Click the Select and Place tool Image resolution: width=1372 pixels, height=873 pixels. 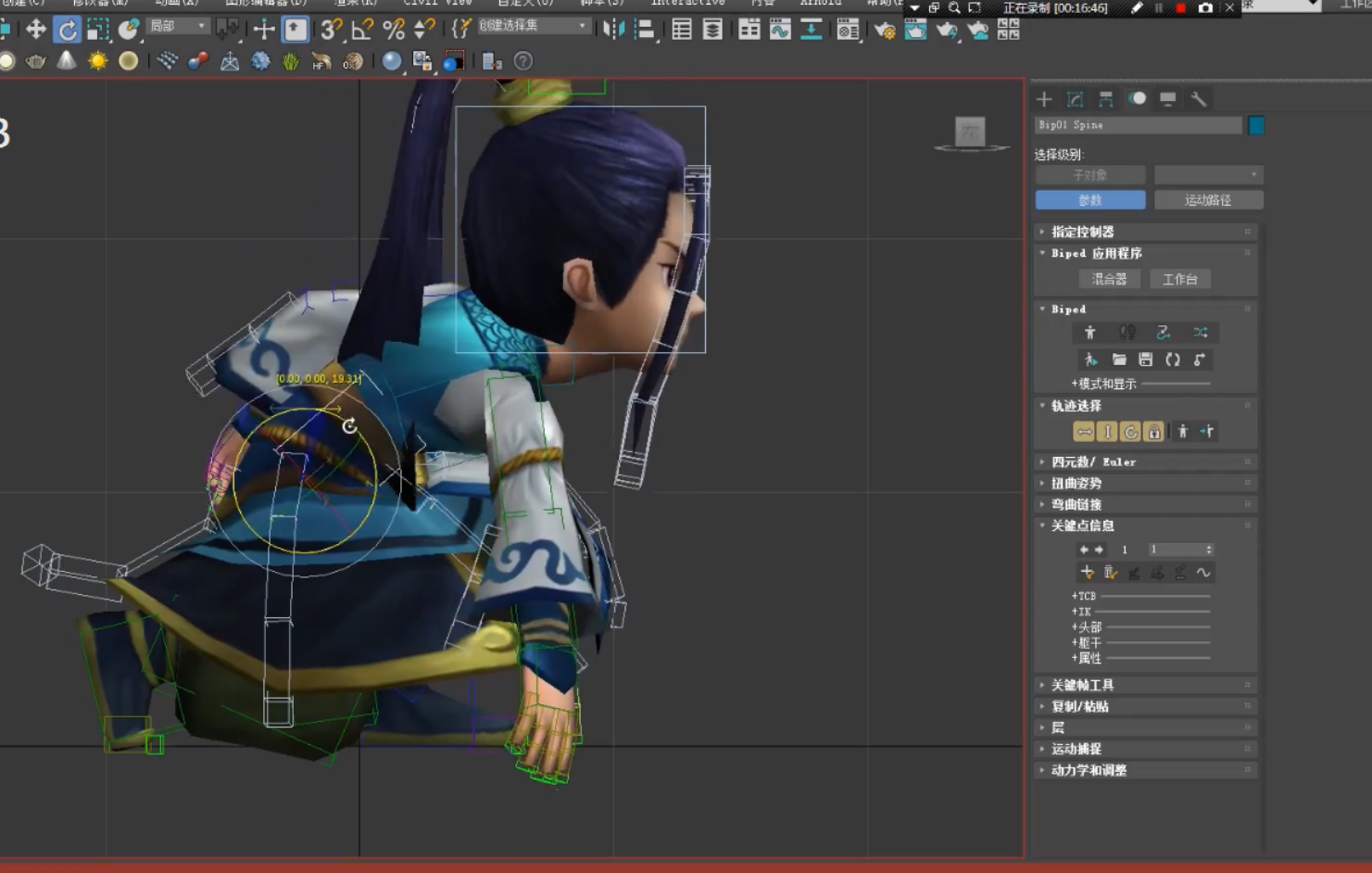pos(129,30)
